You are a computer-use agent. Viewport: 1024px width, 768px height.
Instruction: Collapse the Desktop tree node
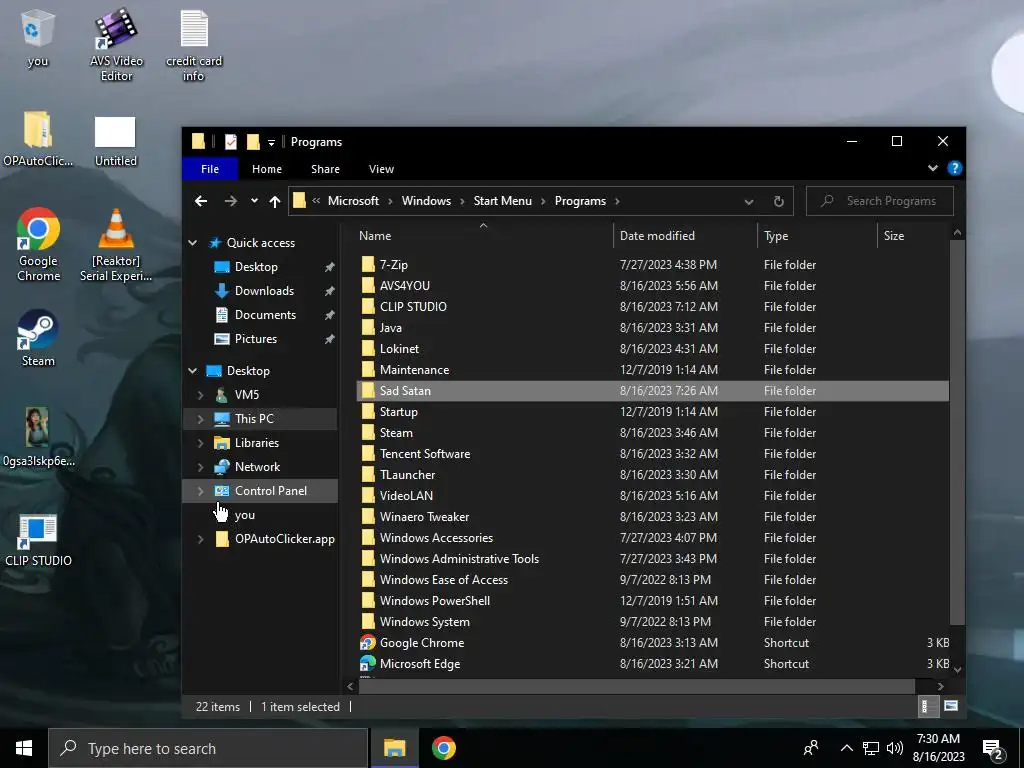coord(193,371)
